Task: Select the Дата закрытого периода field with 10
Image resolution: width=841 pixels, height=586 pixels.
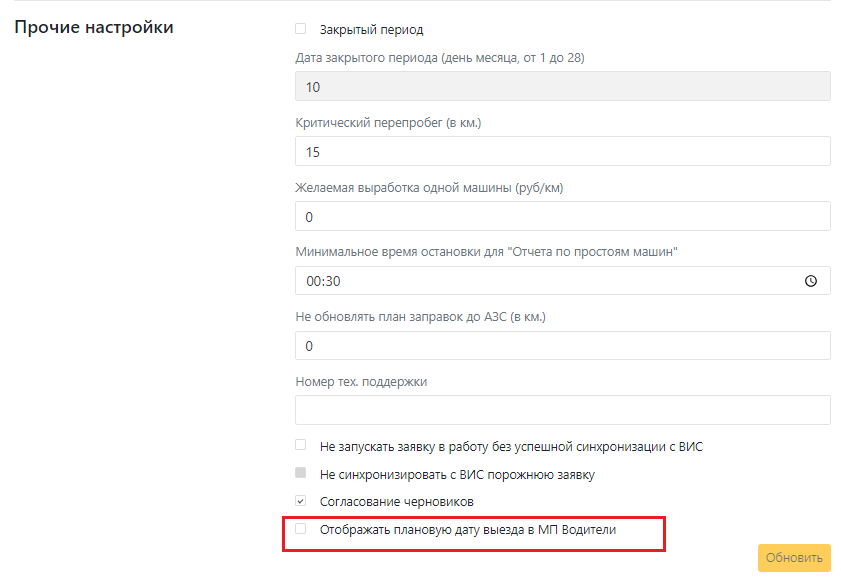Action: pyautogui.click(x=563, y=86)
